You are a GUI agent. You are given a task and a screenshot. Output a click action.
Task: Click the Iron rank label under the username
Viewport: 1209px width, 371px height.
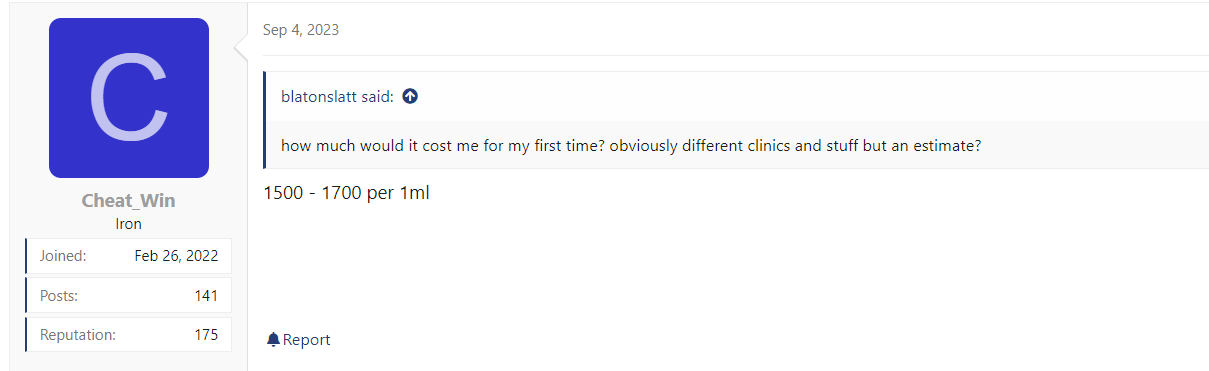pyautogui.click(x=129, y=224)
